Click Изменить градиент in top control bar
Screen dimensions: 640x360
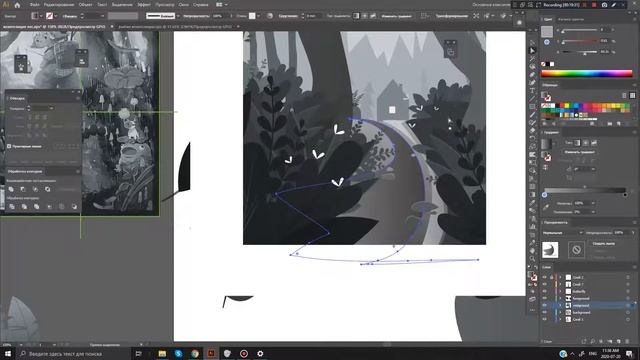[396, 16]
